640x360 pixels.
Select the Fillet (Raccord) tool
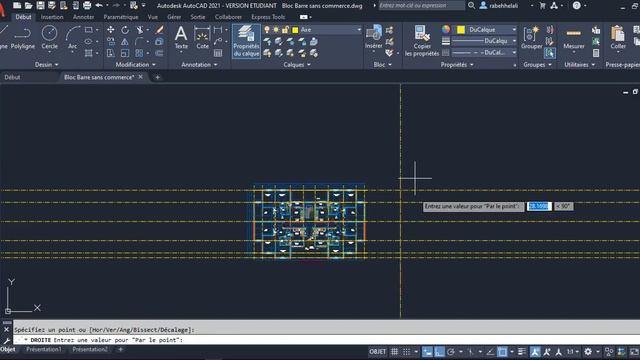click(x=140, y=42)
